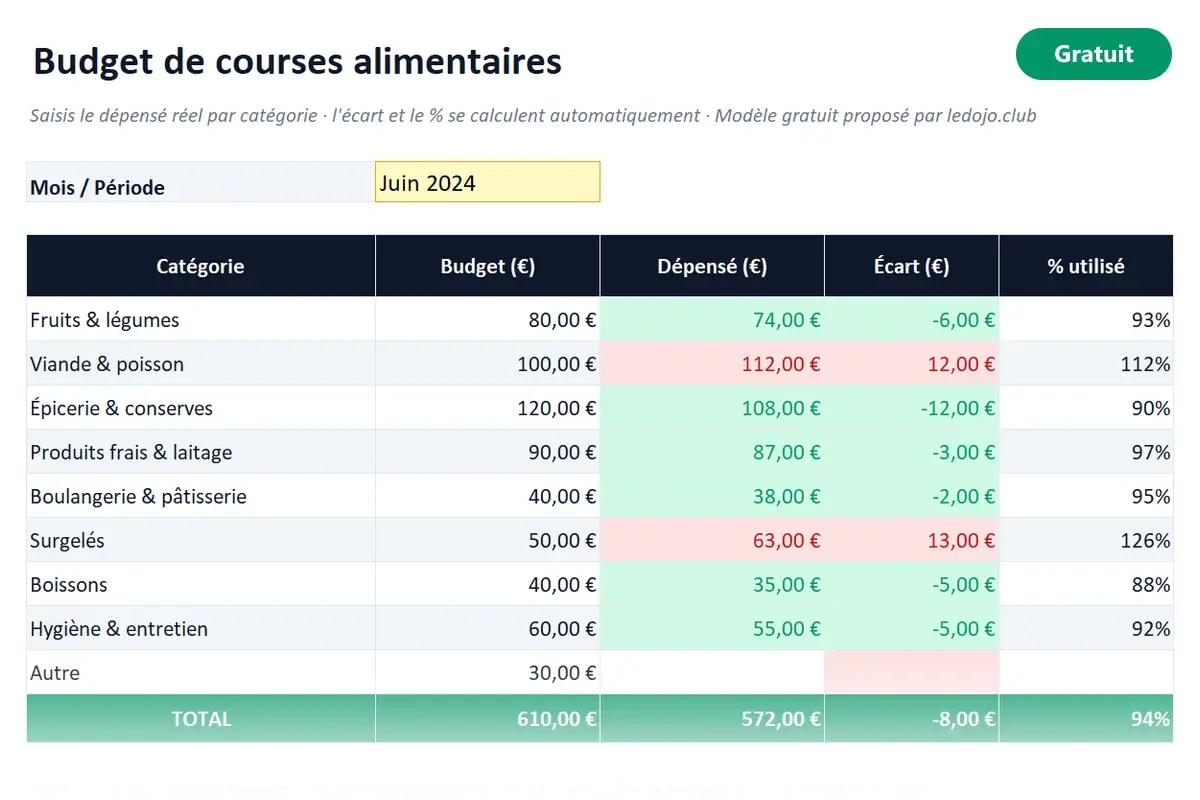Screen dimensions: 1200x800
Task: Click the 30,00 € budget for Autre
Action: click(488, 672)
